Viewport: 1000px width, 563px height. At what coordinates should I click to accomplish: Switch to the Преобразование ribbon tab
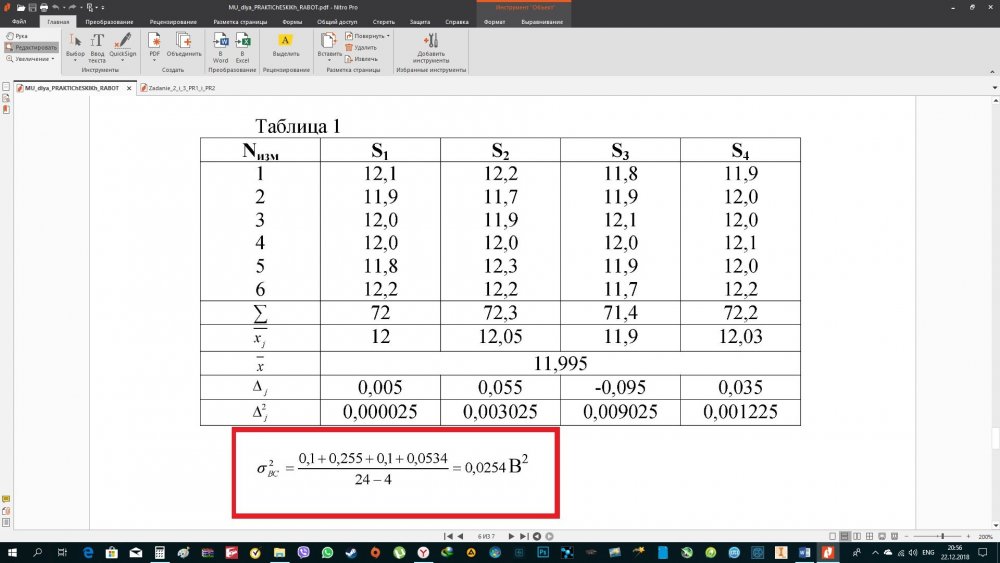pos(109,22)
